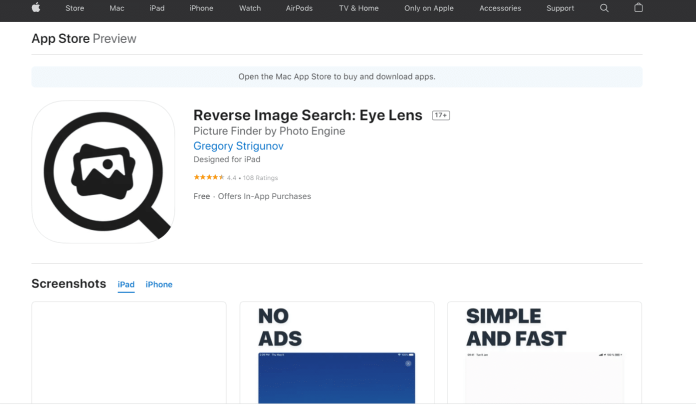
Task: Switch to iPhone screenshots tab
Action: [159, 285]
